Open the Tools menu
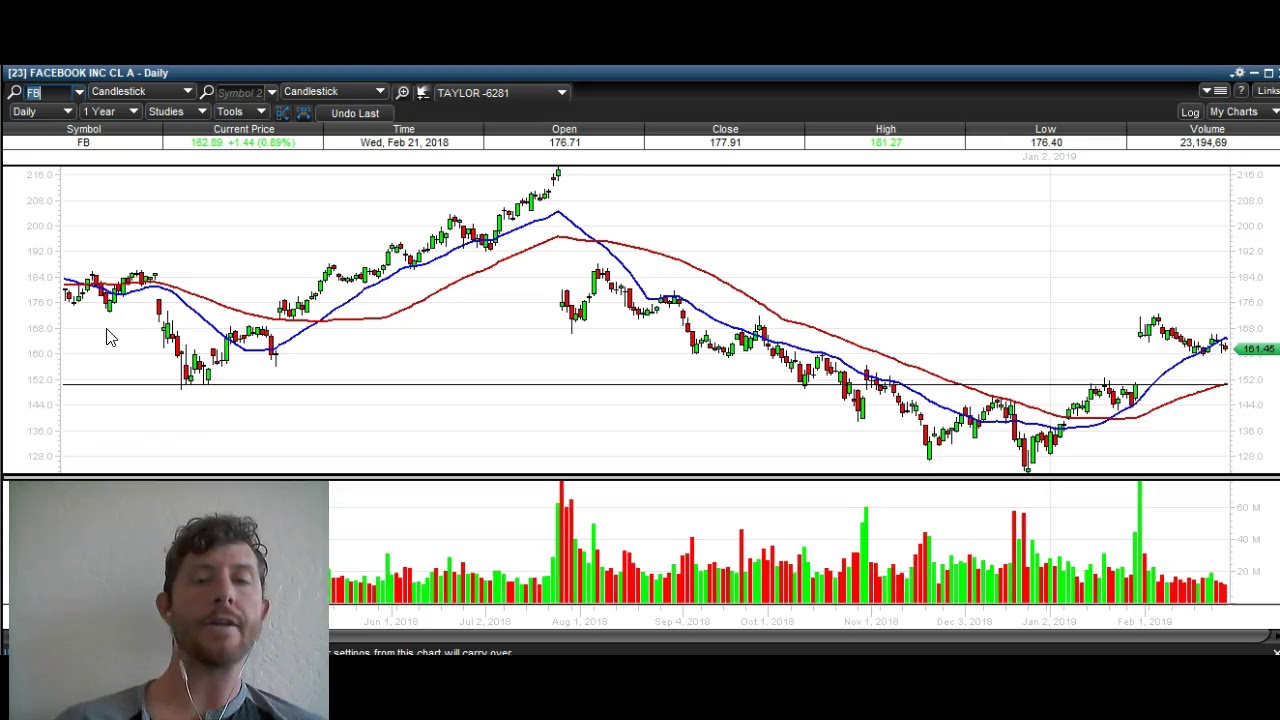 click(241, 112)
